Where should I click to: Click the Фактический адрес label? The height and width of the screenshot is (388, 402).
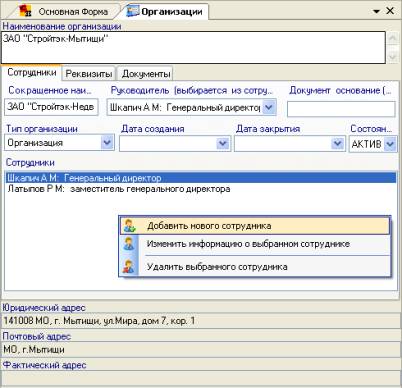point(44,365)
